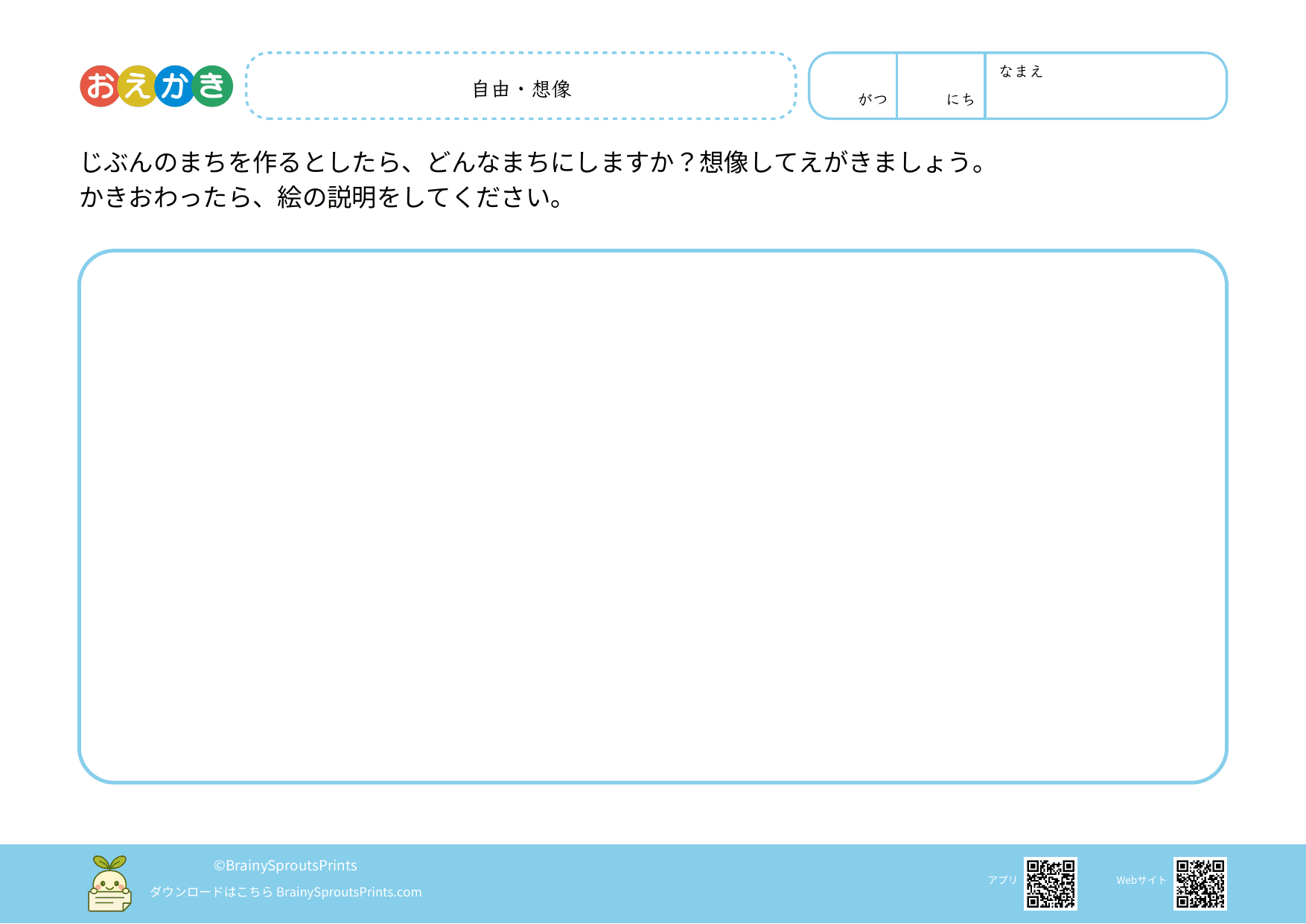Select the アプリ QR code

[1050, 884]
